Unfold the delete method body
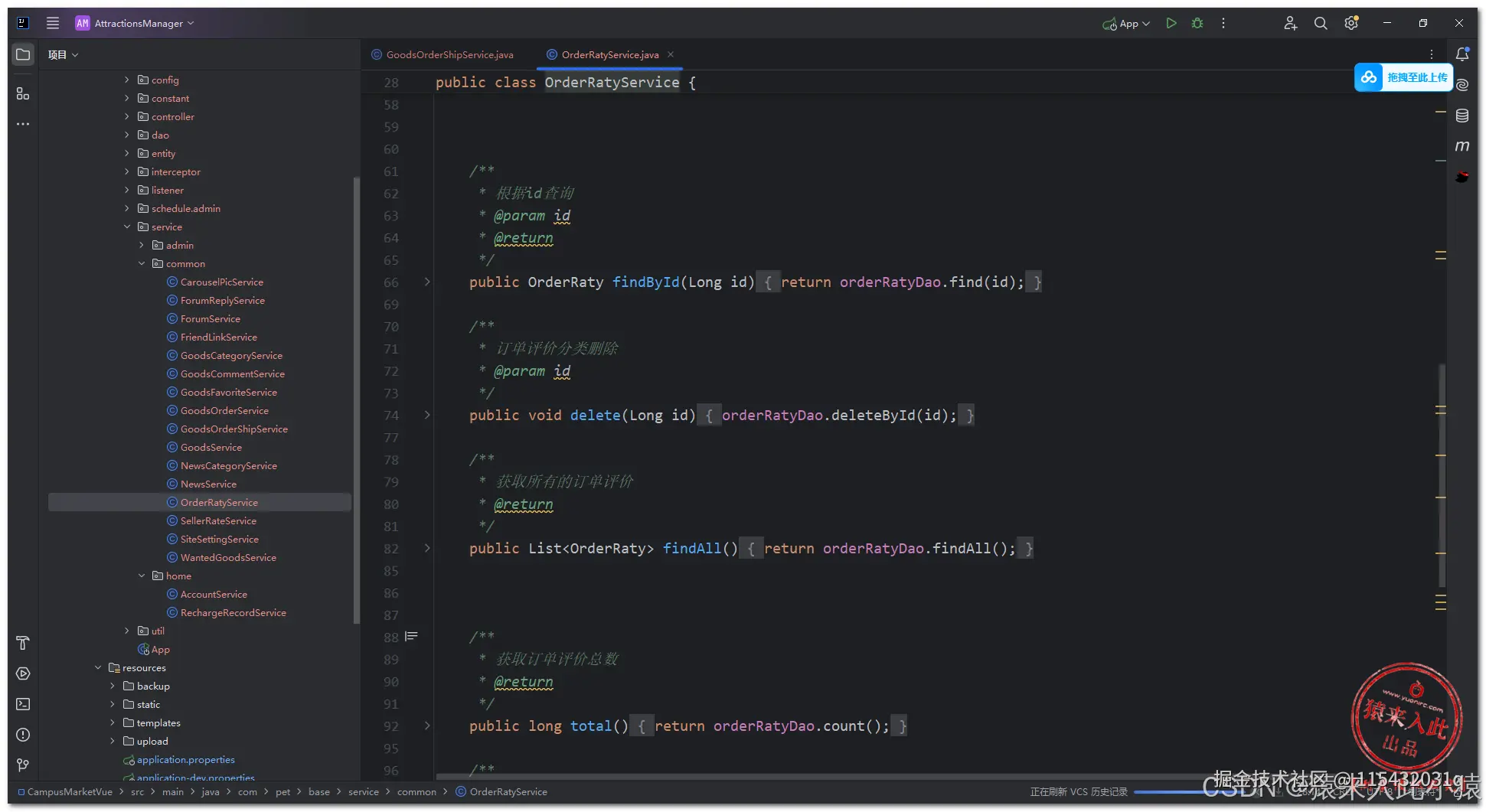The width and height of the screenshot is (1486, 812). point(427,415)
